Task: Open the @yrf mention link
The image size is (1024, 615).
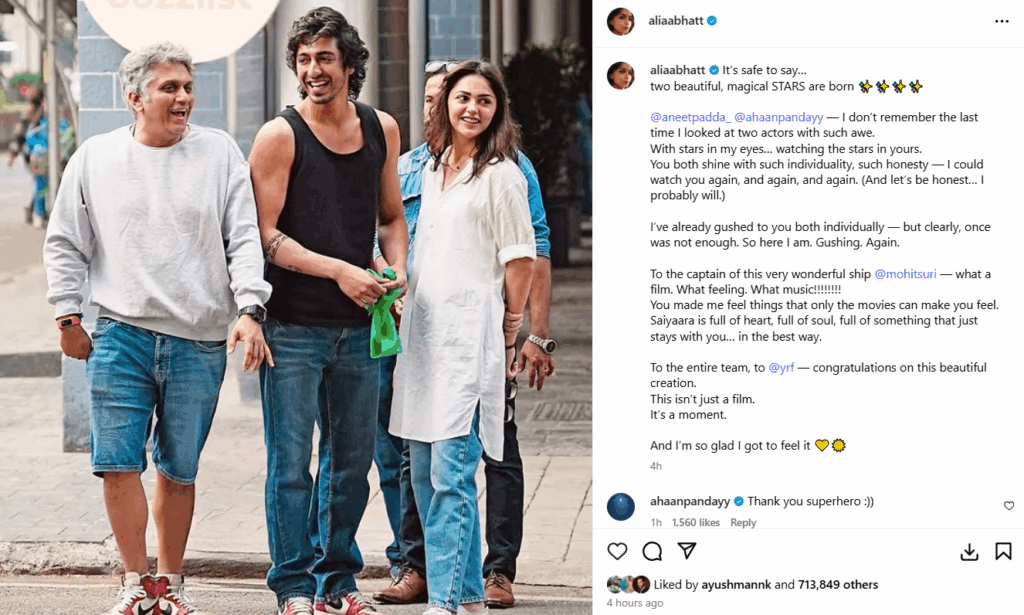Action: [781, 368]
